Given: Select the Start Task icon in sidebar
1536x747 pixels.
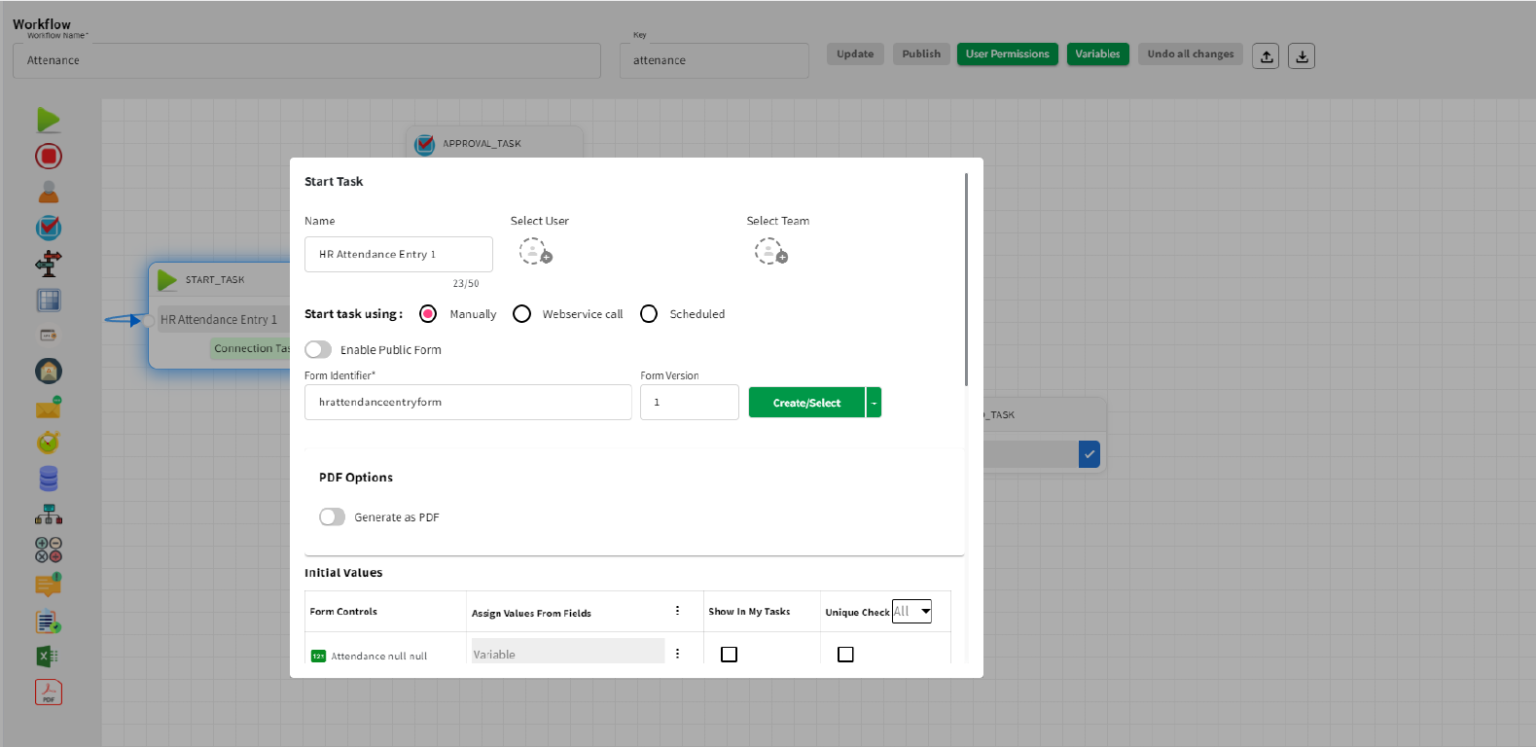Looking at the screenshot, I should point(48,119).
